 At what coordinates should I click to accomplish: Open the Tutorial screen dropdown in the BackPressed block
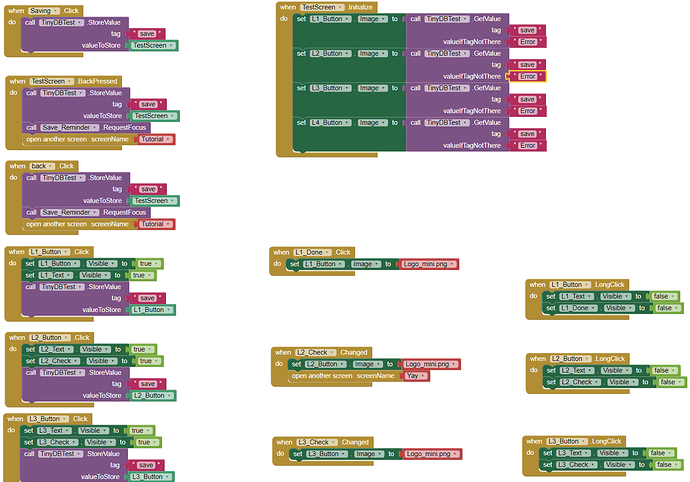157,139
